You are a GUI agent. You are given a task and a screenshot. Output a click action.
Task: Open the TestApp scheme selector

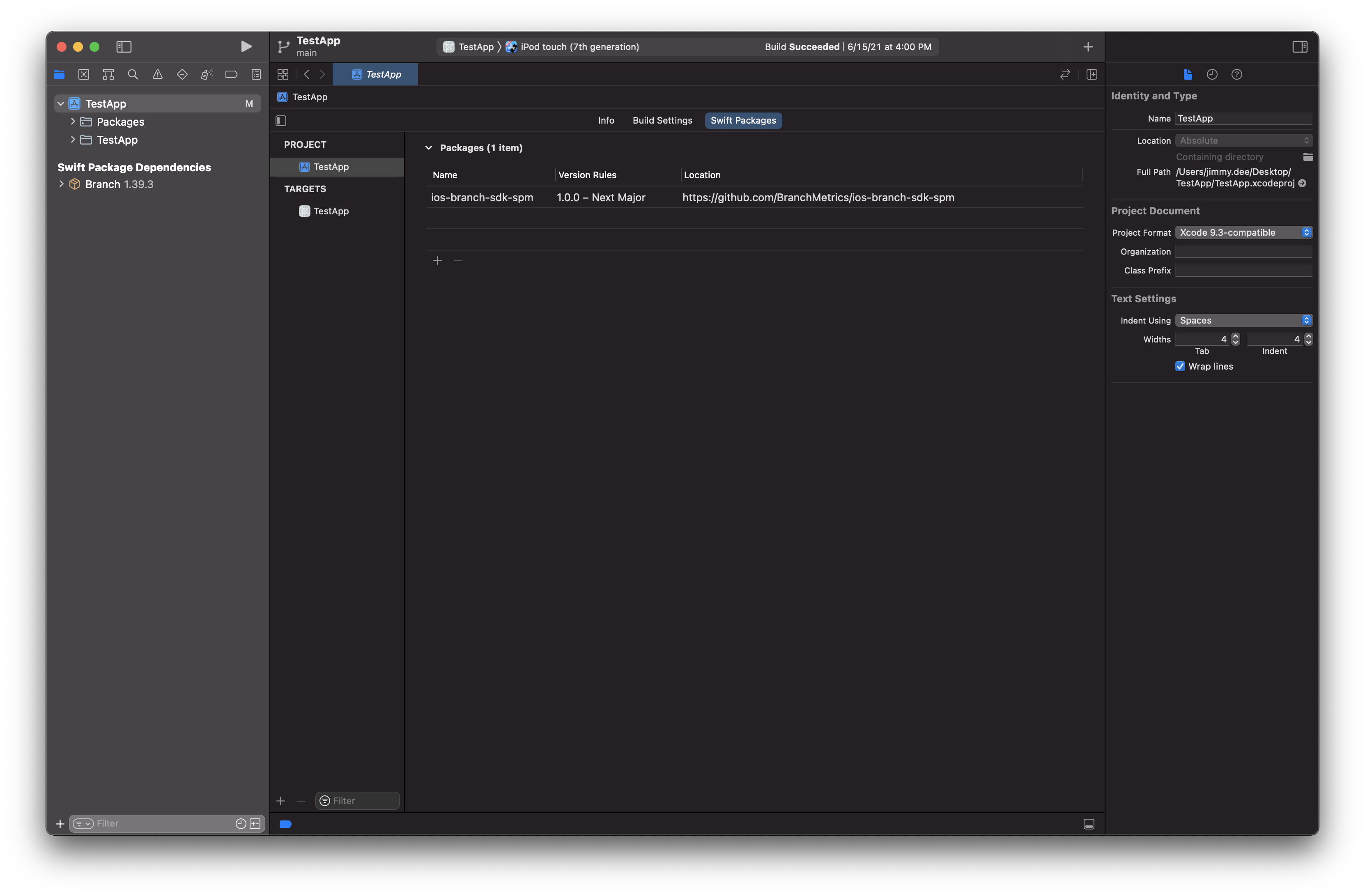pos(468,46)
